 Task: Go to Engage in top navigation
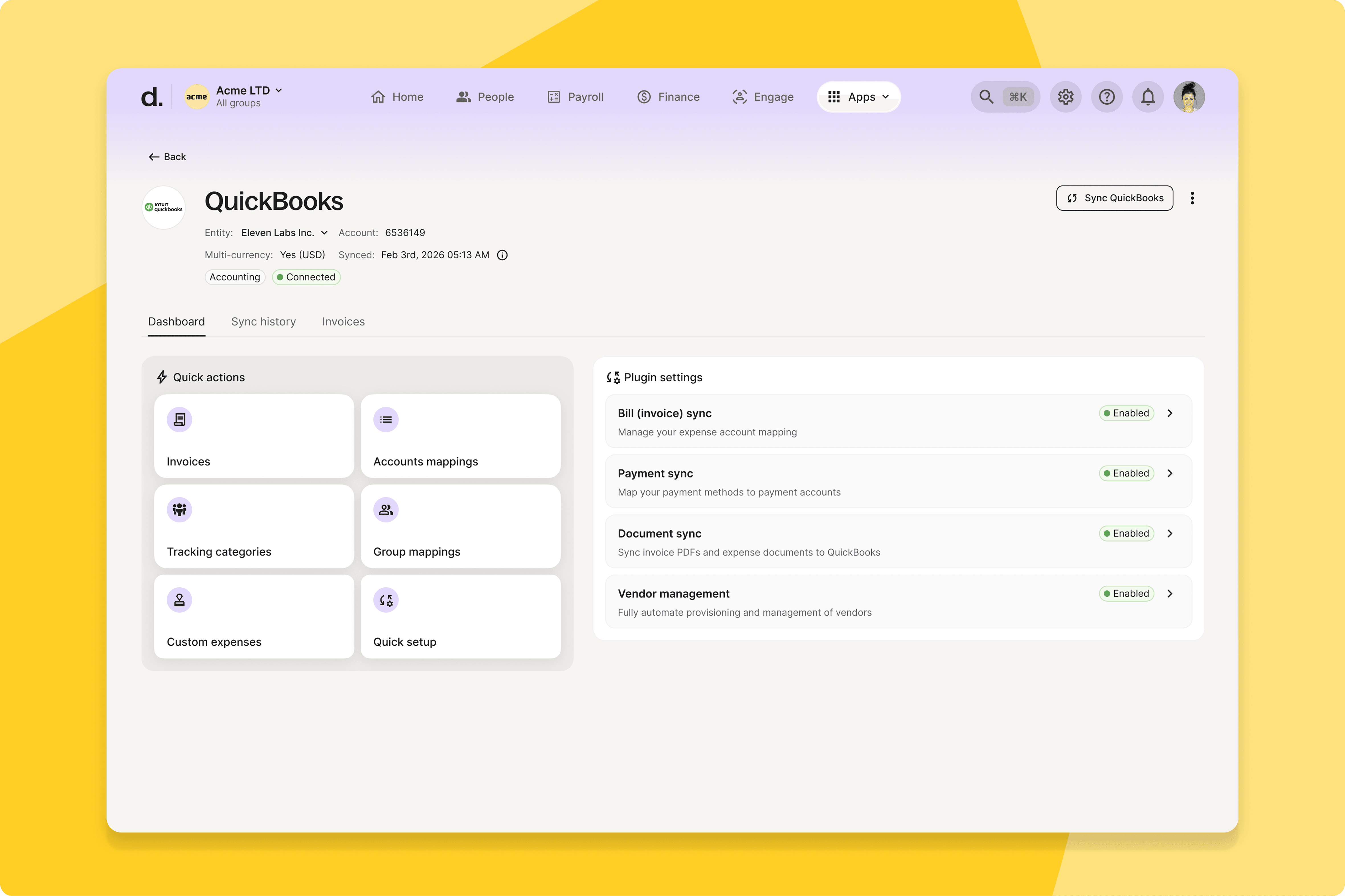[763, 97]
